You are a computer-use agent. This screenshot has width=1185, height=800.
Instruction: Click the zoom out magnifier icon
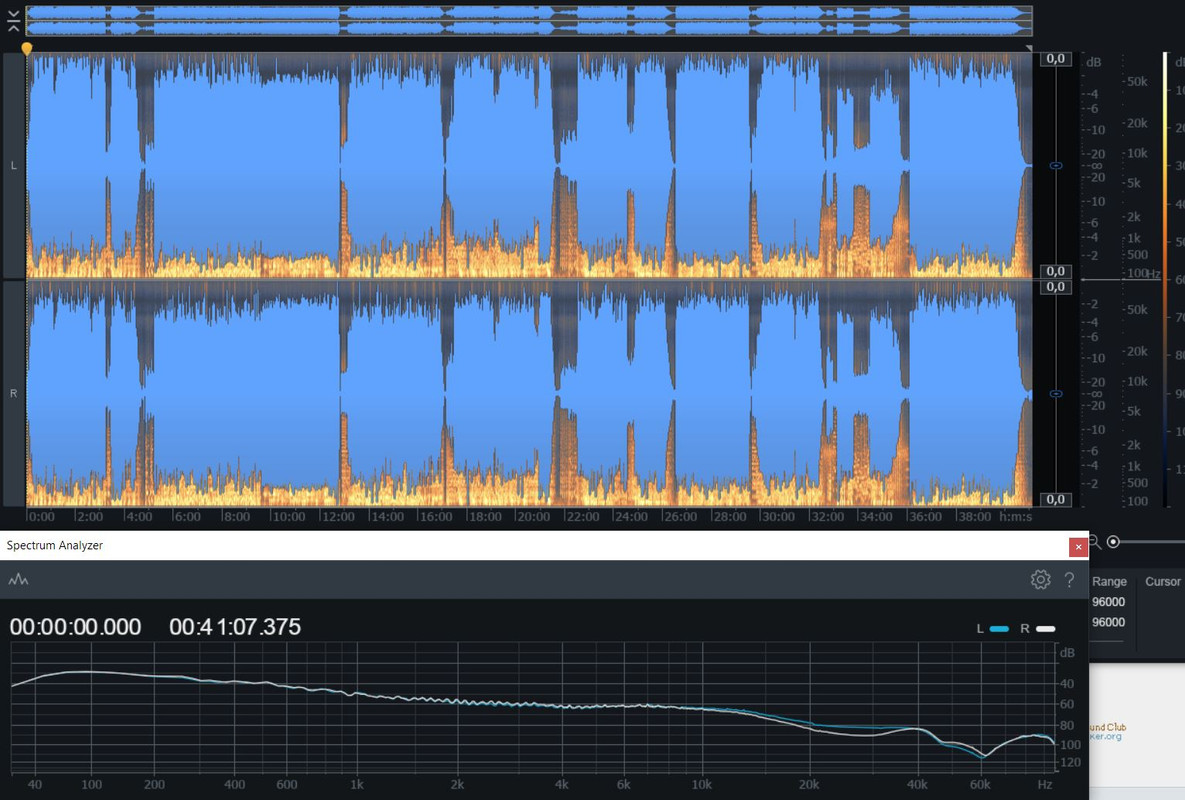[x=1095, y=542]
